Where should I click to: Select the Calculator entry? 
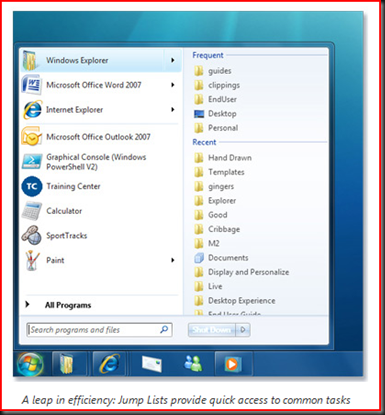click(100, 211)
